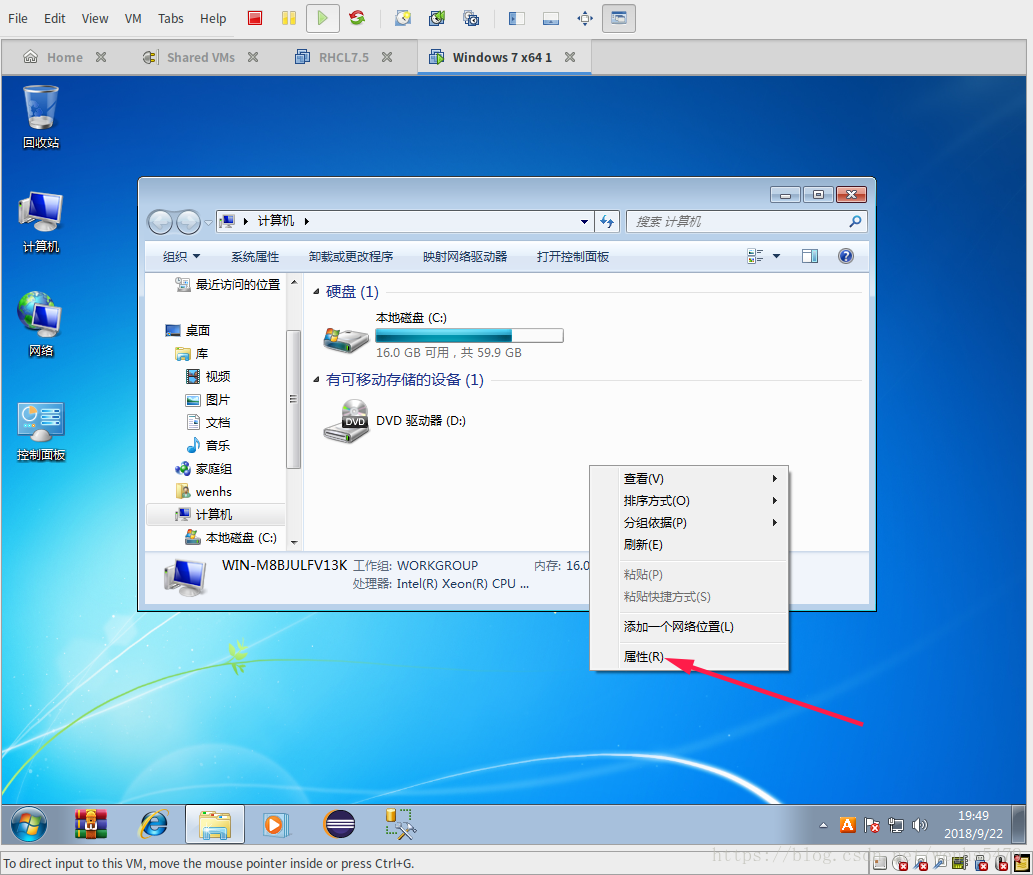Select 家庭组 in the navigation pane
Screen dimensions: 1033x875
[213, 468]
